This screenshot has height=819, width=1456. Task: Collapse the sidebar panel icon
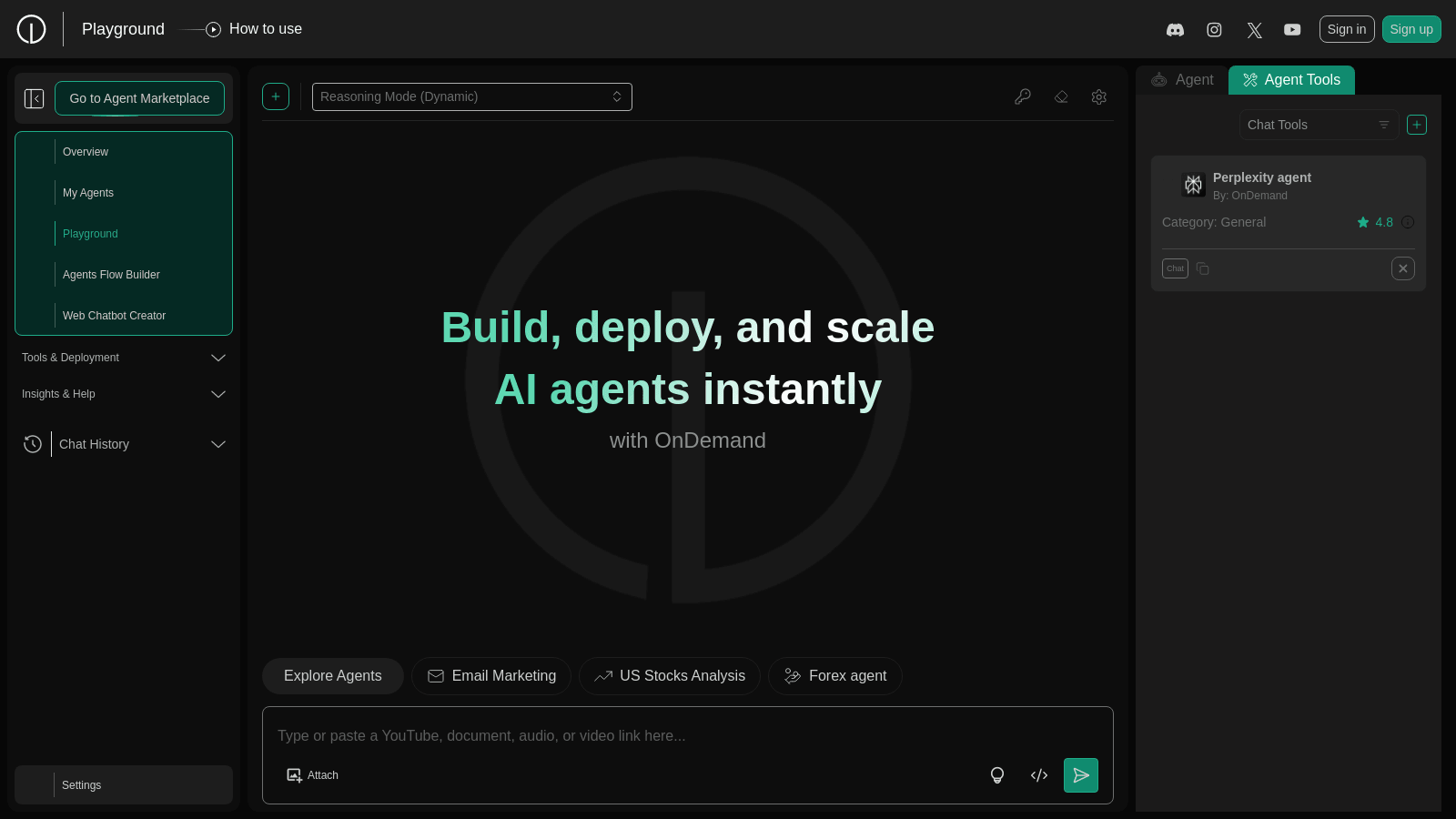tap(35, 98)
